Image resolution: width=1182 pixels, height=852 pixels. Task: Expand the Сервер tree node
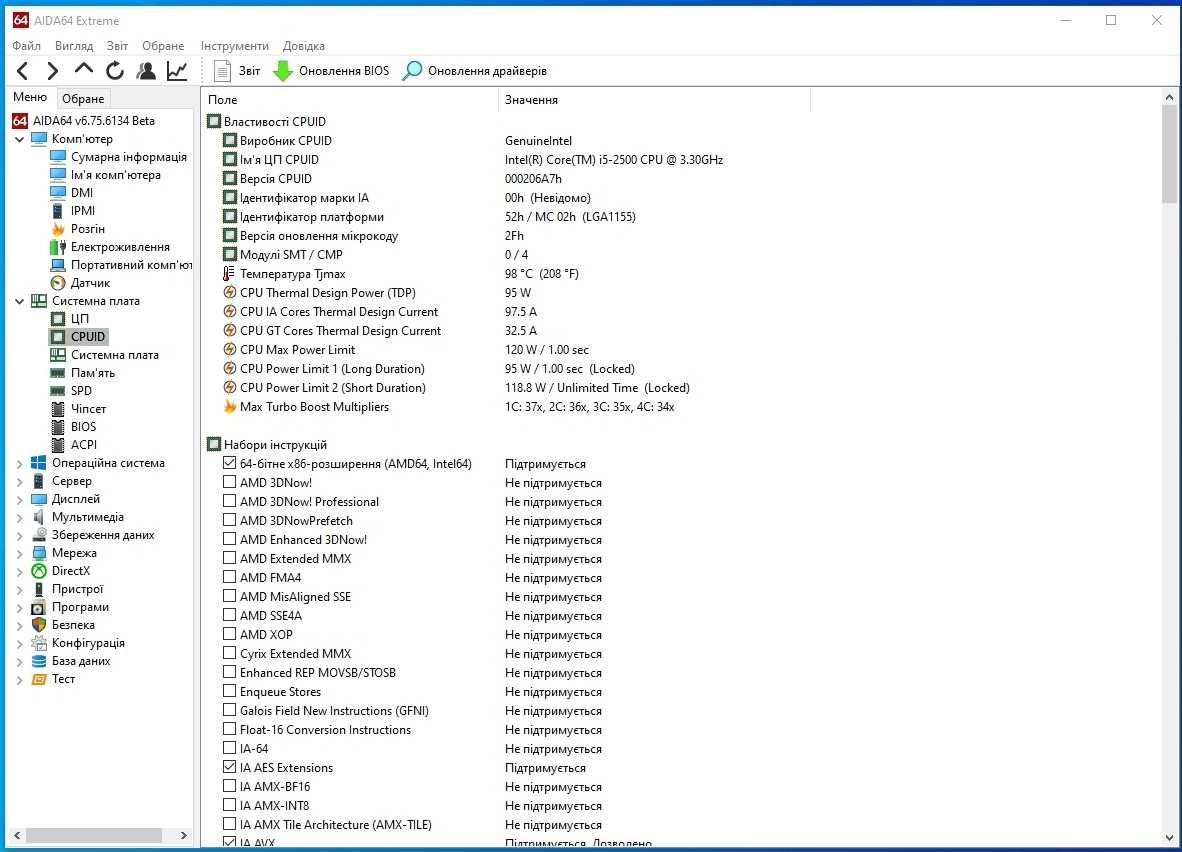20,482
